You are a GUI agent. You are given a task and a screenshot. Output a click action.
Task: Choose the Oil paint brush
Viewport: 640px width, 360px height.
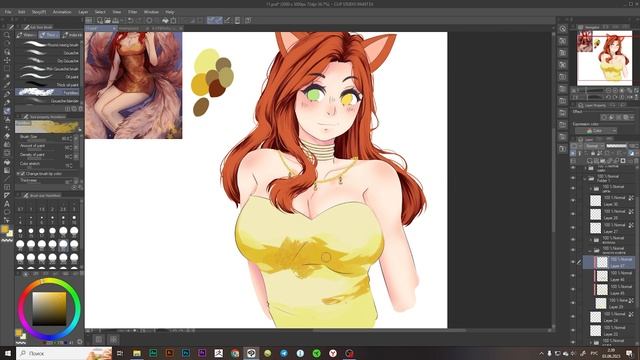tap(48, 77)
